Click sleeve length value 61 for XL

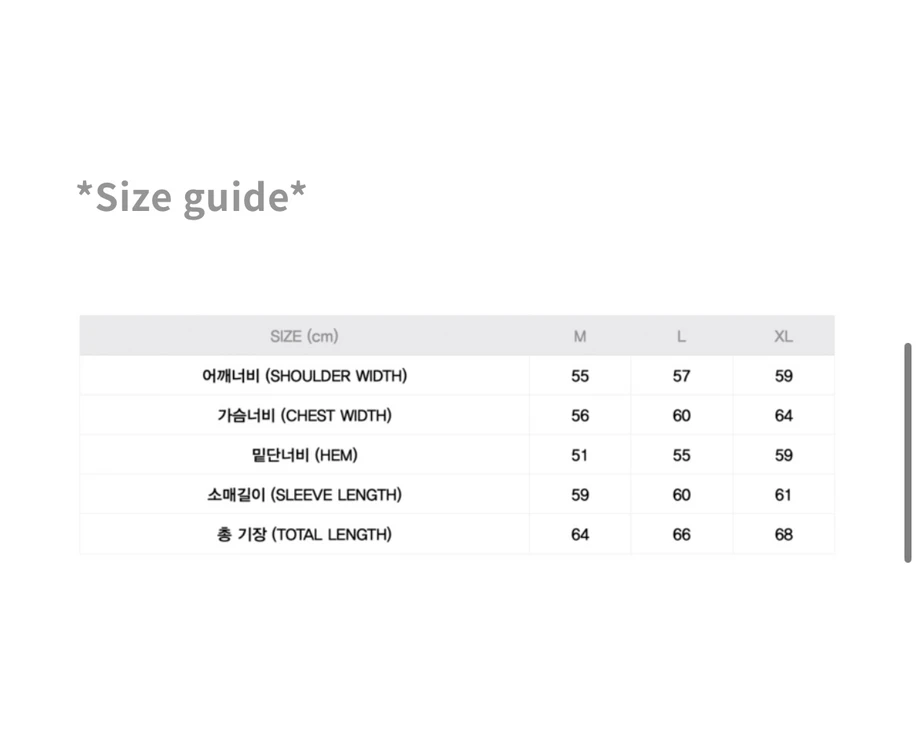[x=784, y=495]
